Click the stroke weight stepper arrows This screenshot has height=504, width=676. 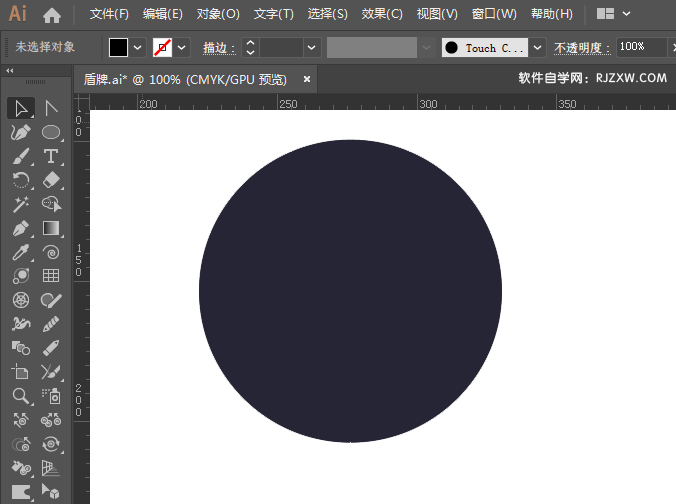pyautogui.click(x=250, y=47)
